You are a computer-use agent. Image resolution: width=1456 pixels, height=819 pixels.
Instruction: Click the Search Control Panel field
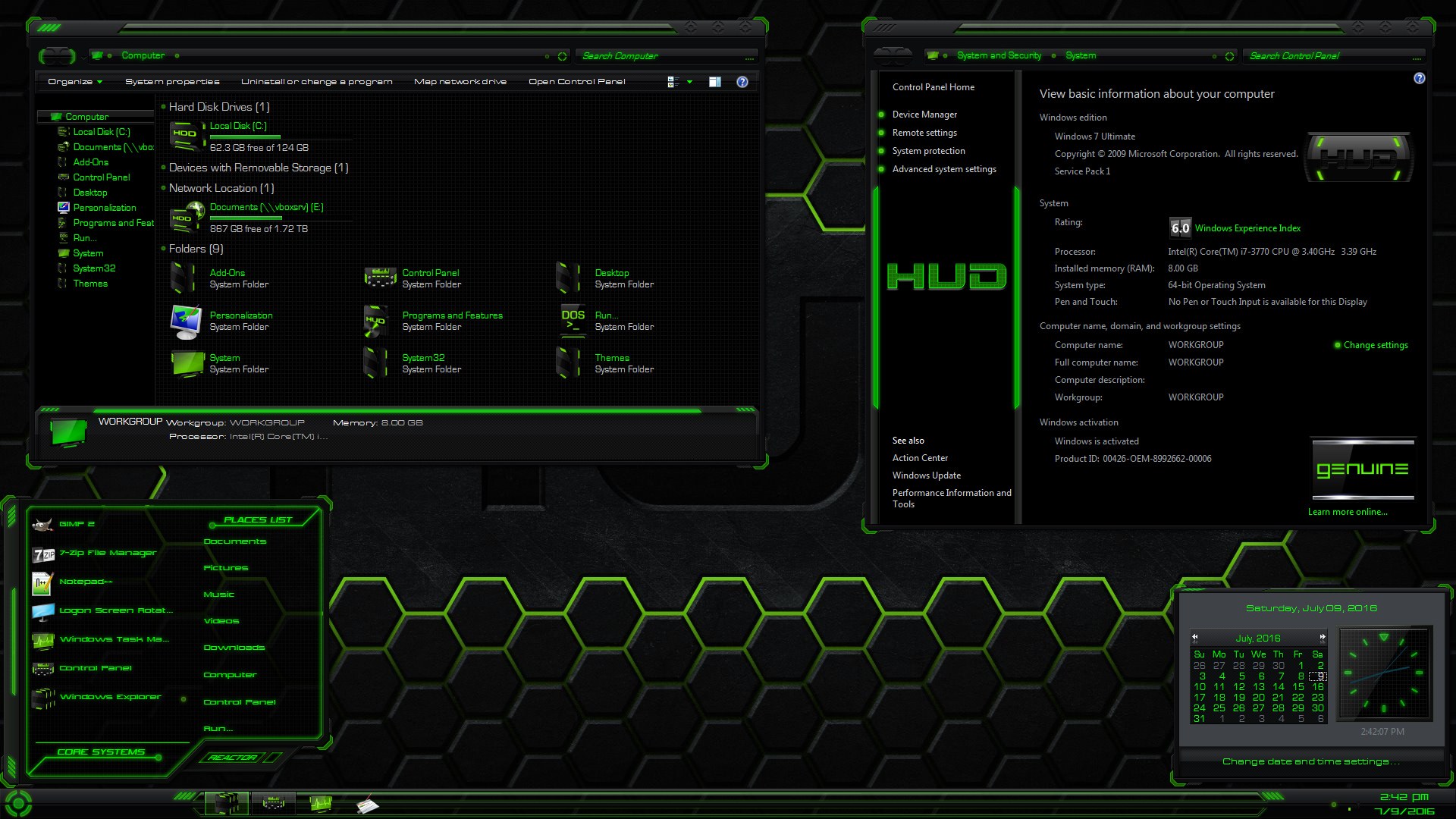point(1335,56)
